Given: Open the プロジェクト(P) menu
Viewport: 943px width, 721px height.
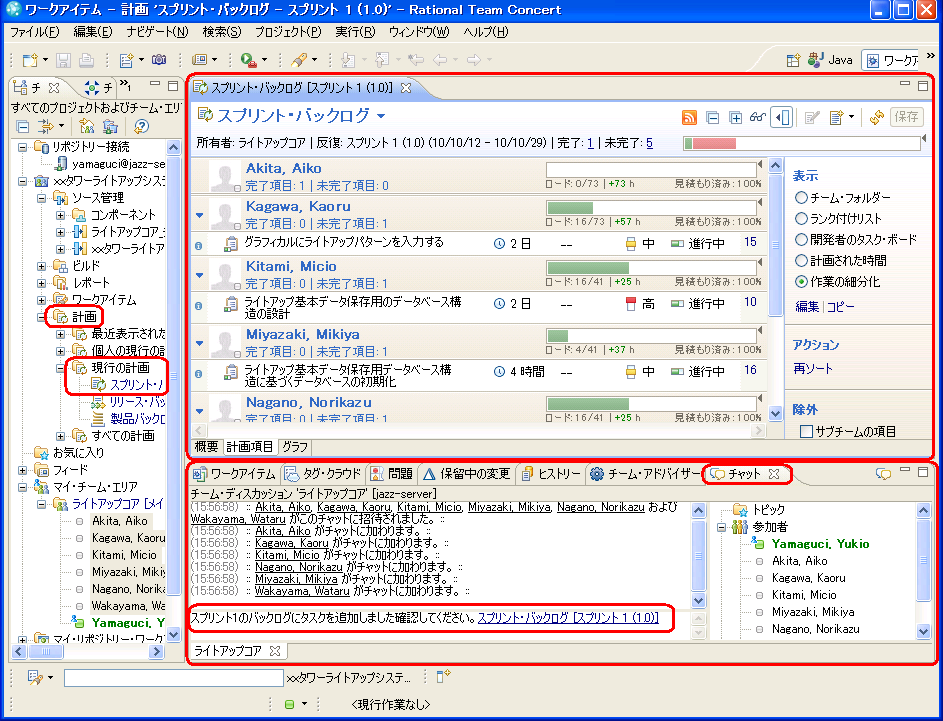Looking at the screenshot, I should [x=287, y=32].
